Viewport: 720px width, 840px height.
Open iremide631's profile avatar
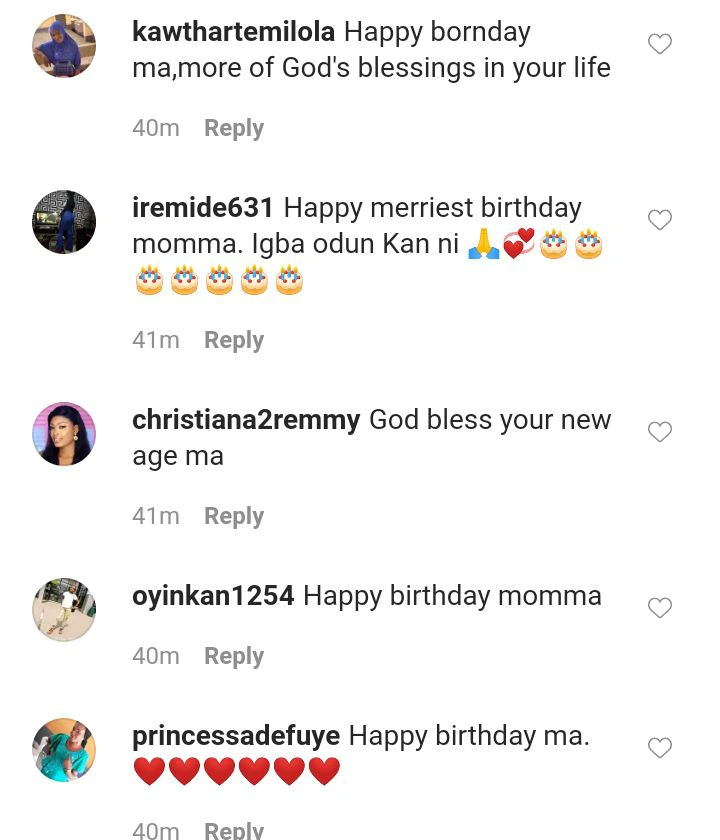pos(64,222)
